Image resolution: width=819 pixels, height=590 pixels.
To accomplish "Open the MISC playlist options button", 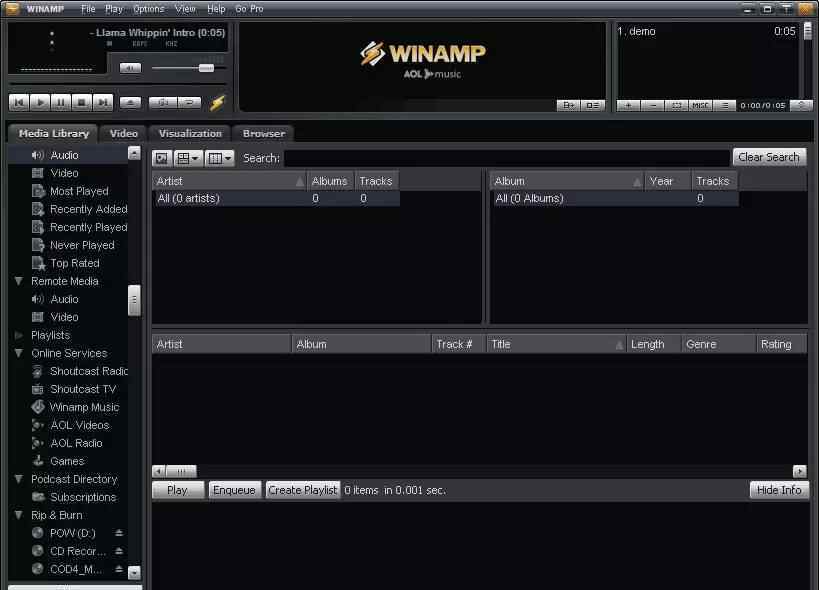I will [701, 105].
